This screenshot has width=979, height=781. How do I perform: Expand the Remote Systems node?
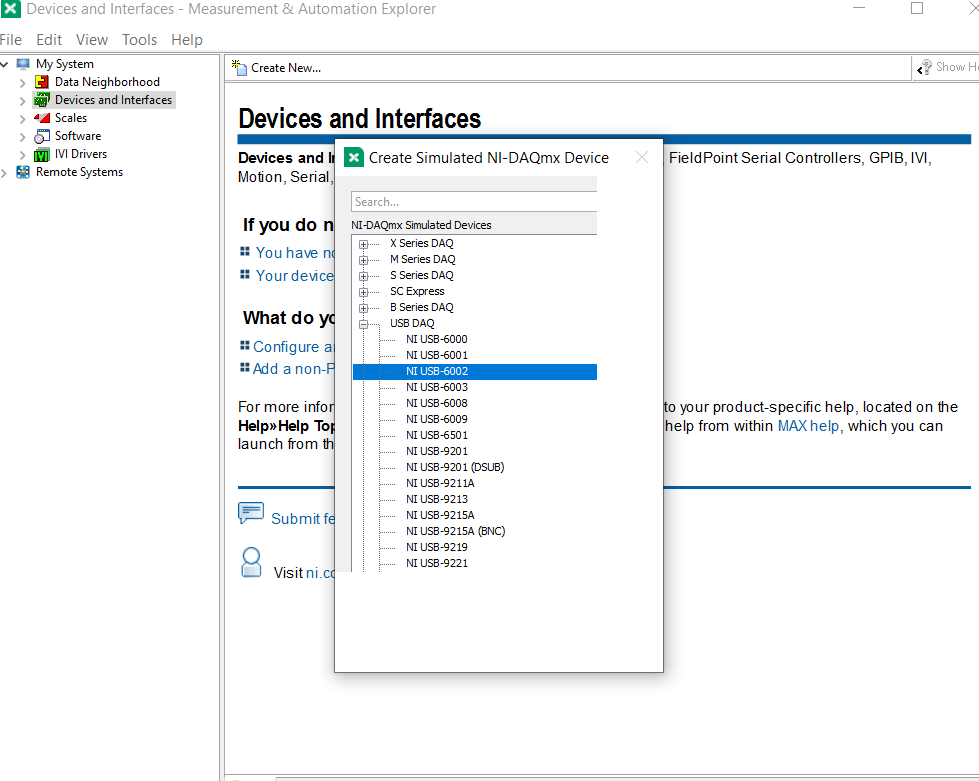4,173
